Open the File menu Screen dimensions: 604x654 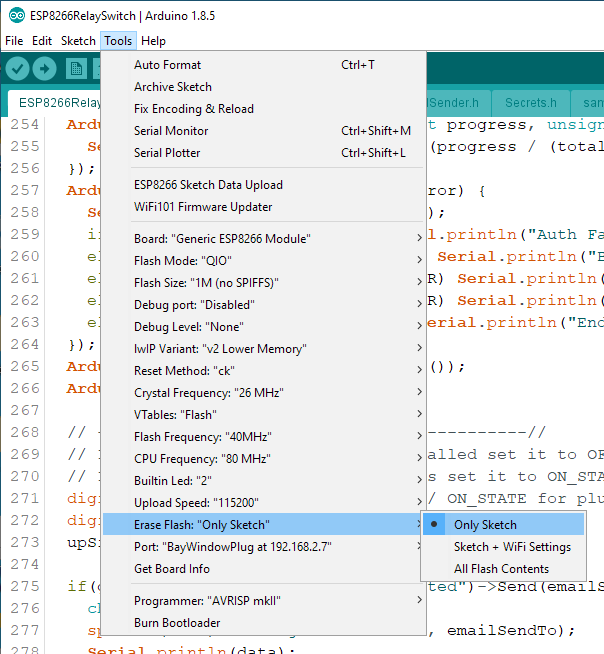[x=14, y=41]
